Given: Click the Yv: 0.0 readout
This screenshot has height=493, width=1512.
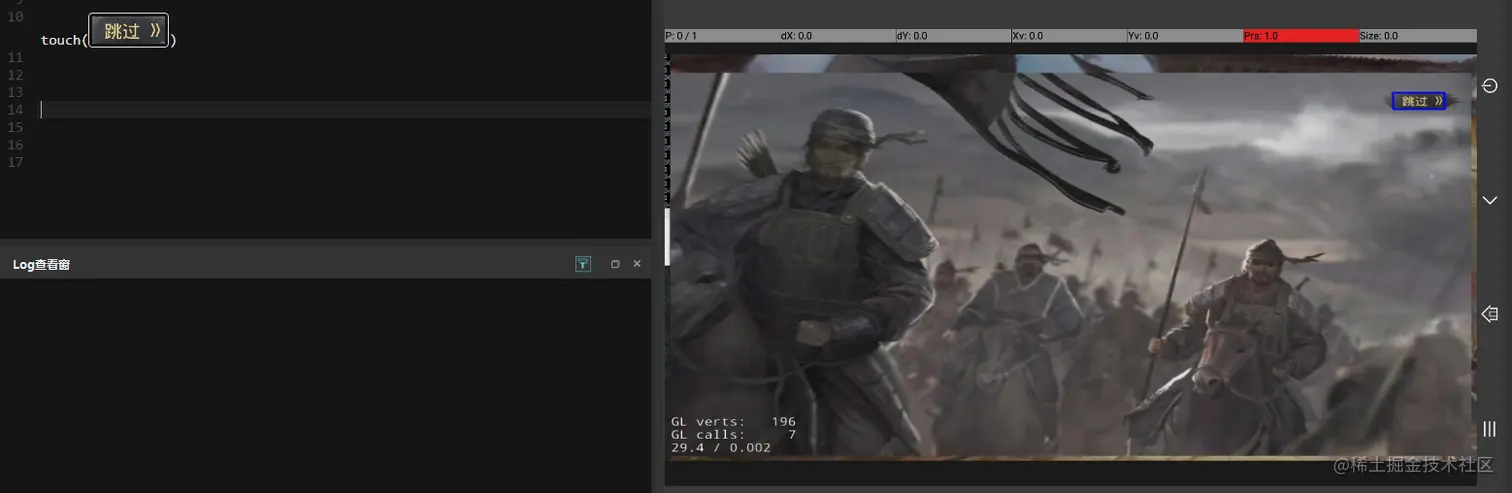Looking at the screenshot, I should pyautogui.click(x=1143, y=36).
